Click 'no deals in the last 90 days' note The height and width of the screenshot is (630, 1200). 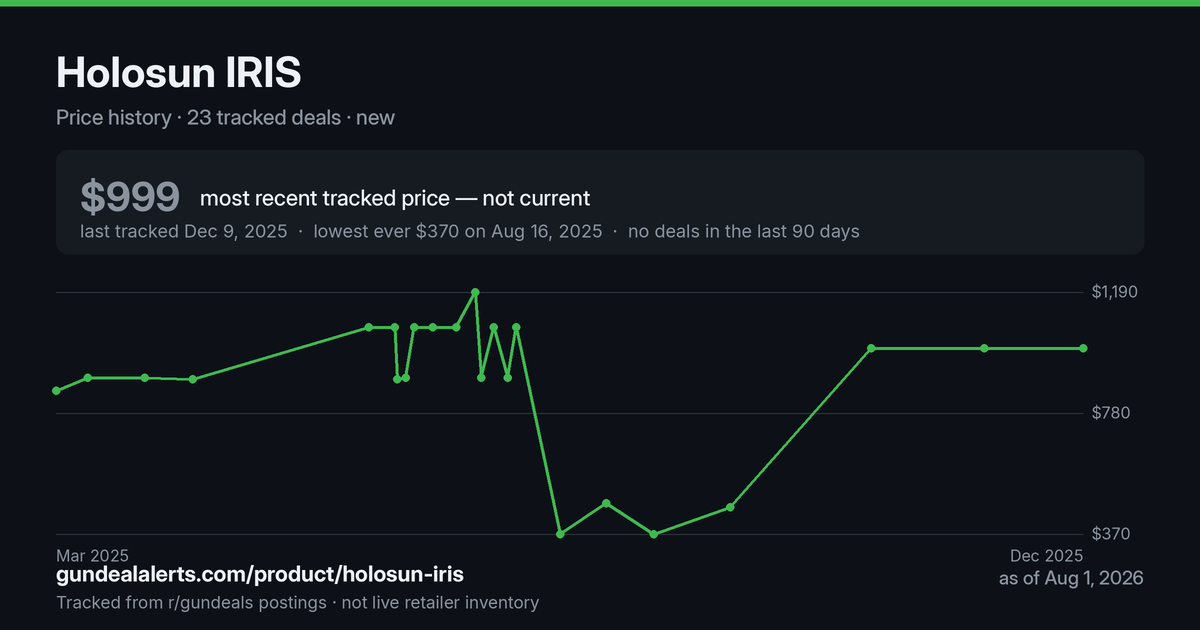pyautogui.click(x=744, y=231)
